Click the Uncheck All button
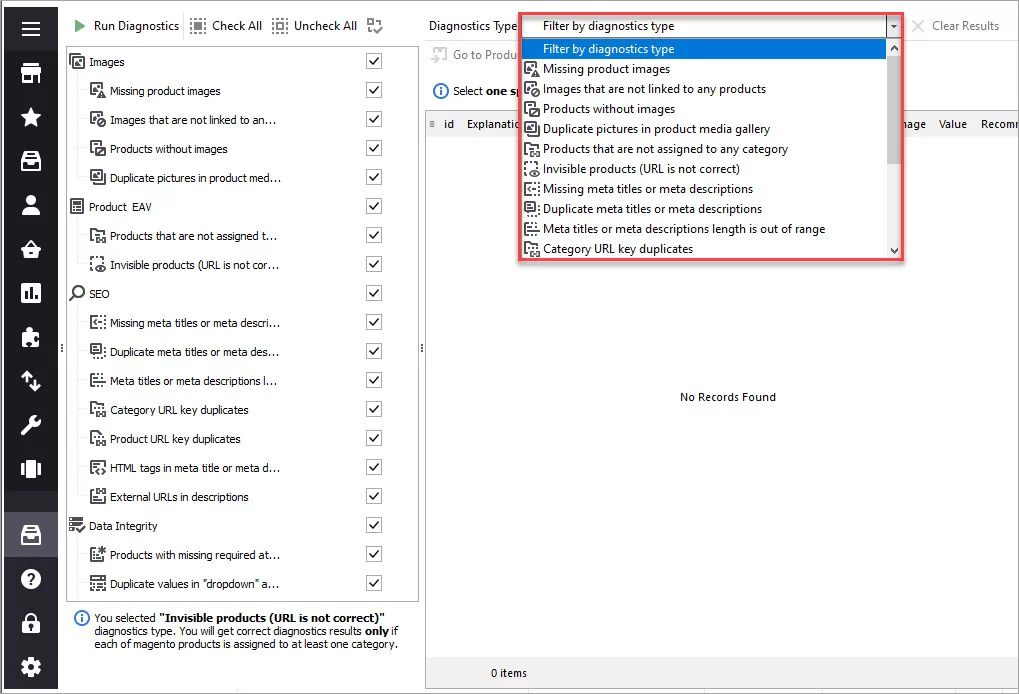This screenshot has height=694, width=1019. pos(315,26)
